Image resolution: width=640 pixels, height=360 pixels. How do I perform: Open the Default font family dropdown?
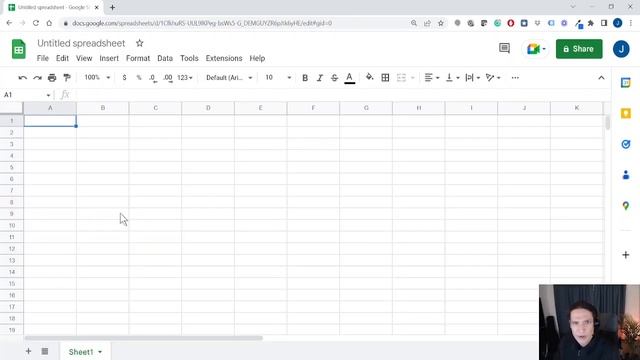point(229,78)
